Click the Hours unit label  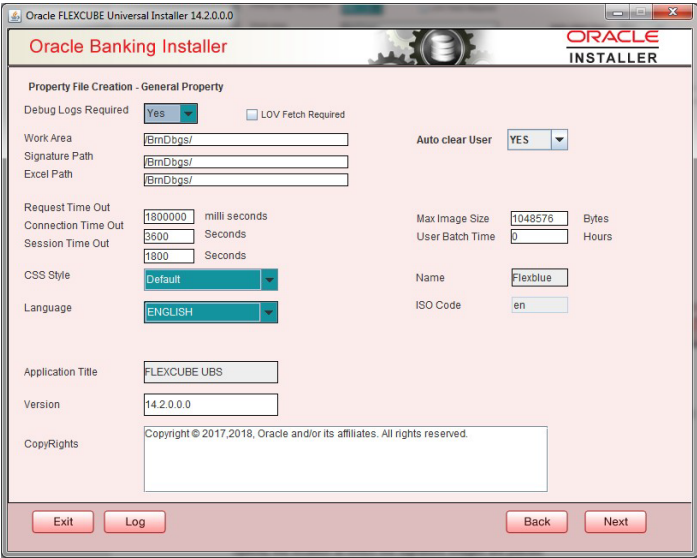(x=597, y=237)
